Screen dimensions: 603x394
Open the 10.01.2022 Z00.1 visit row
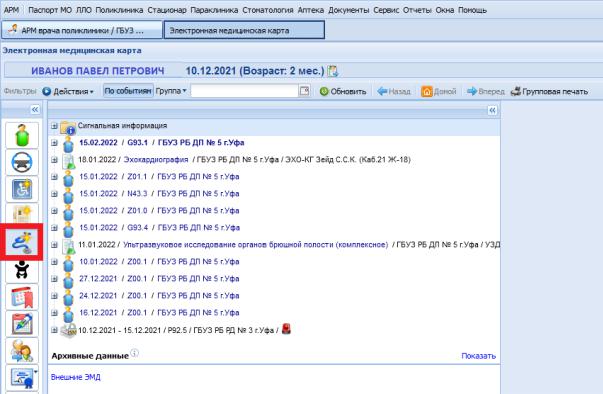click(159, 262)
